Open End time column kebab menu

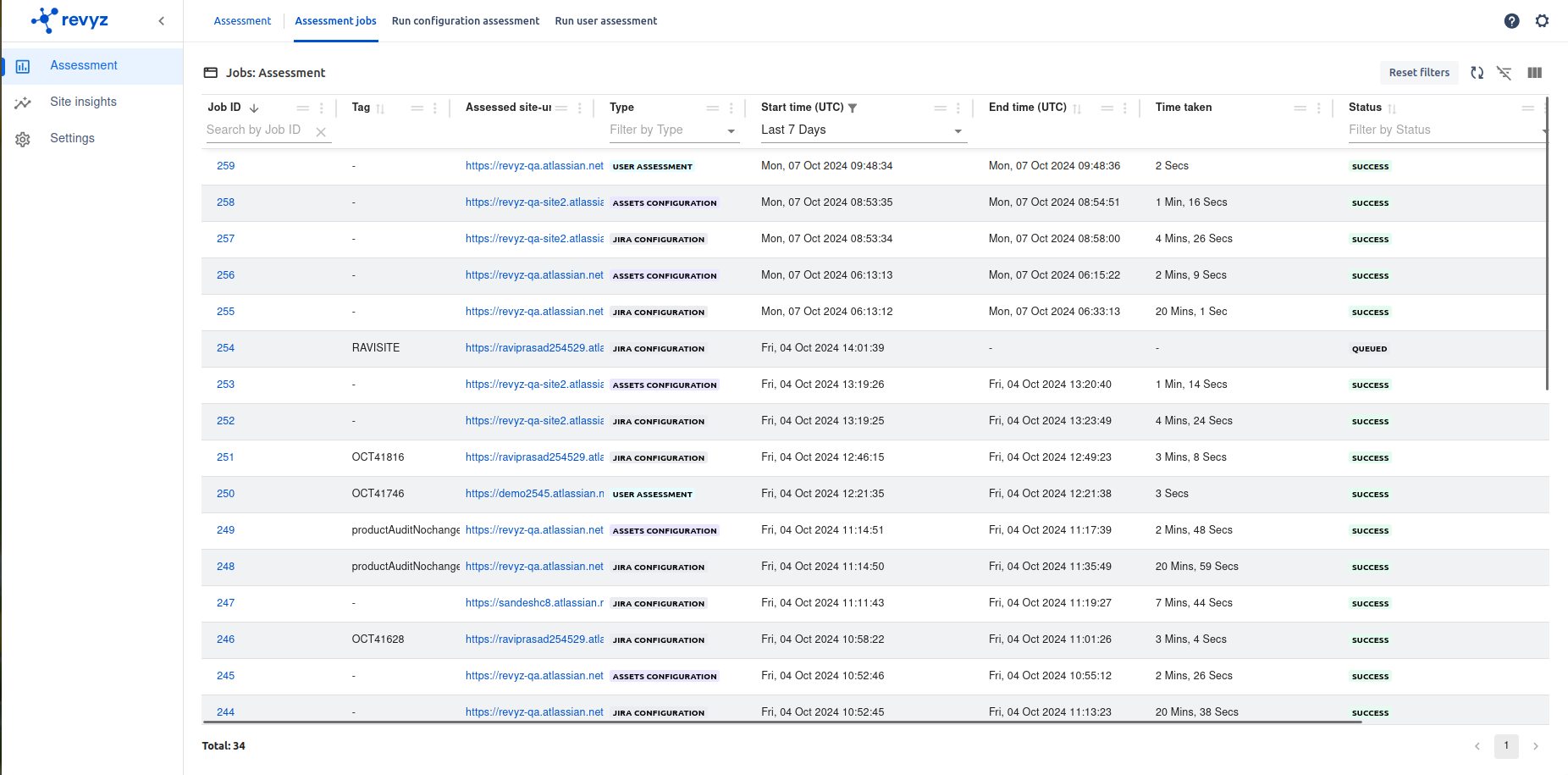[1125, 108]
